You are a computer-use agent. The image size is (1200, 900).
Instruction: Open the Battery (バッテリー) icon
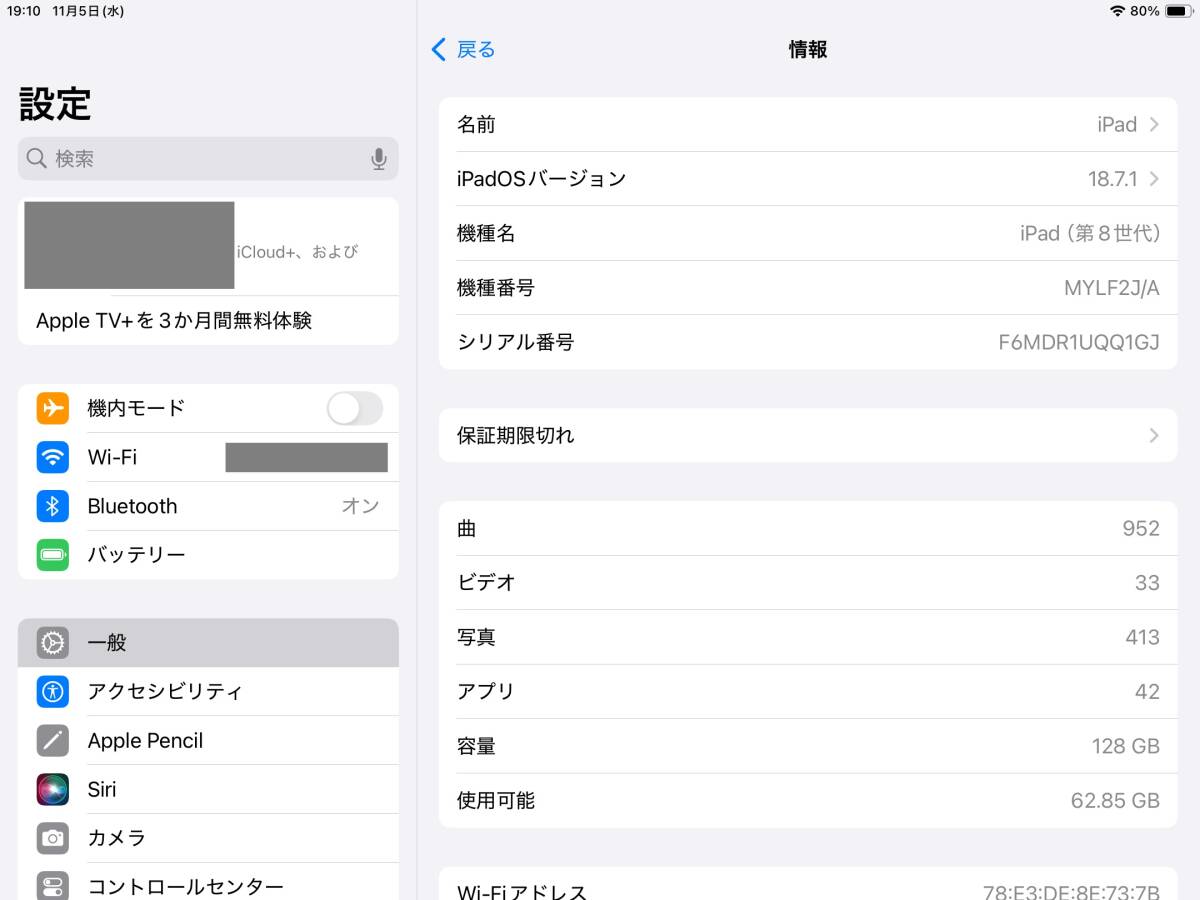pos(53,555)
